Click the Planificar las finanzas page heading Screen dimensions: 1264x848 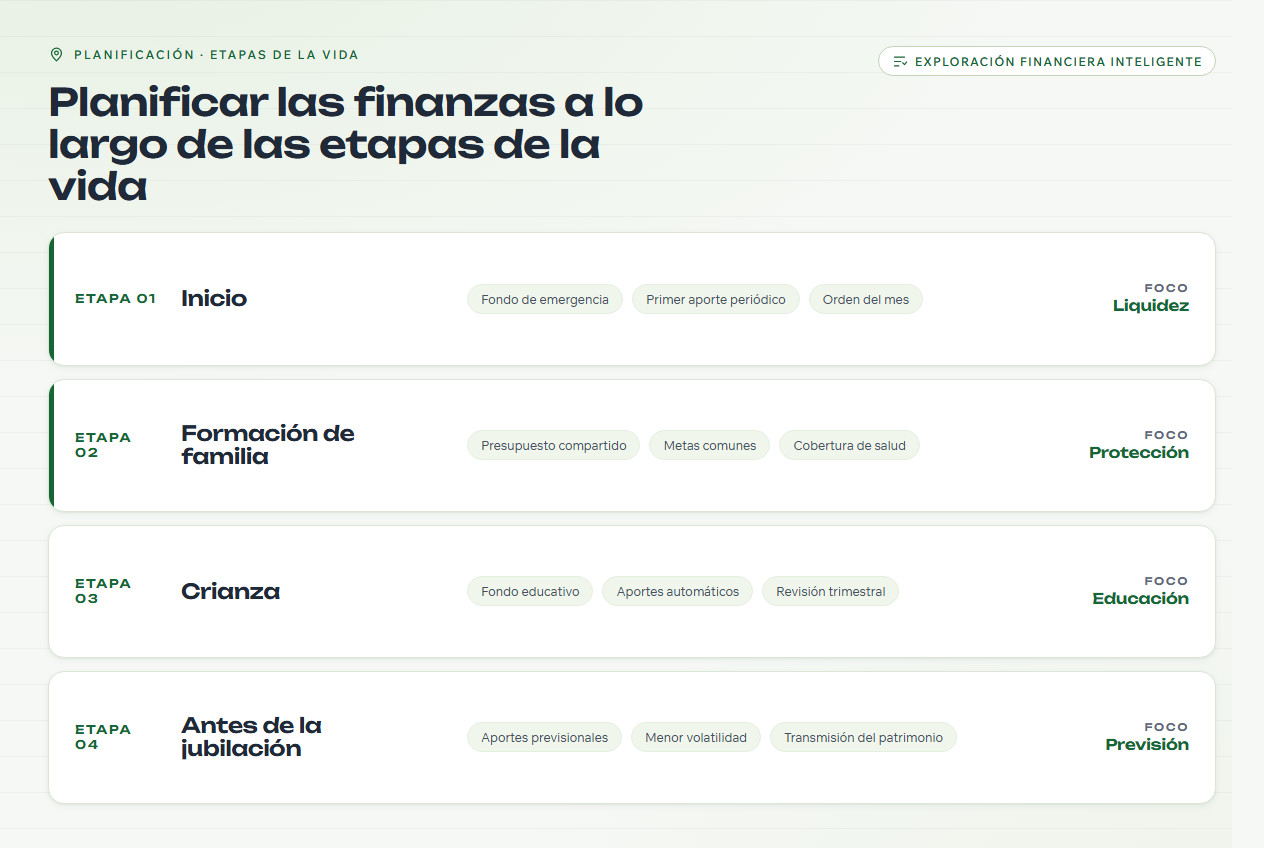346,144
